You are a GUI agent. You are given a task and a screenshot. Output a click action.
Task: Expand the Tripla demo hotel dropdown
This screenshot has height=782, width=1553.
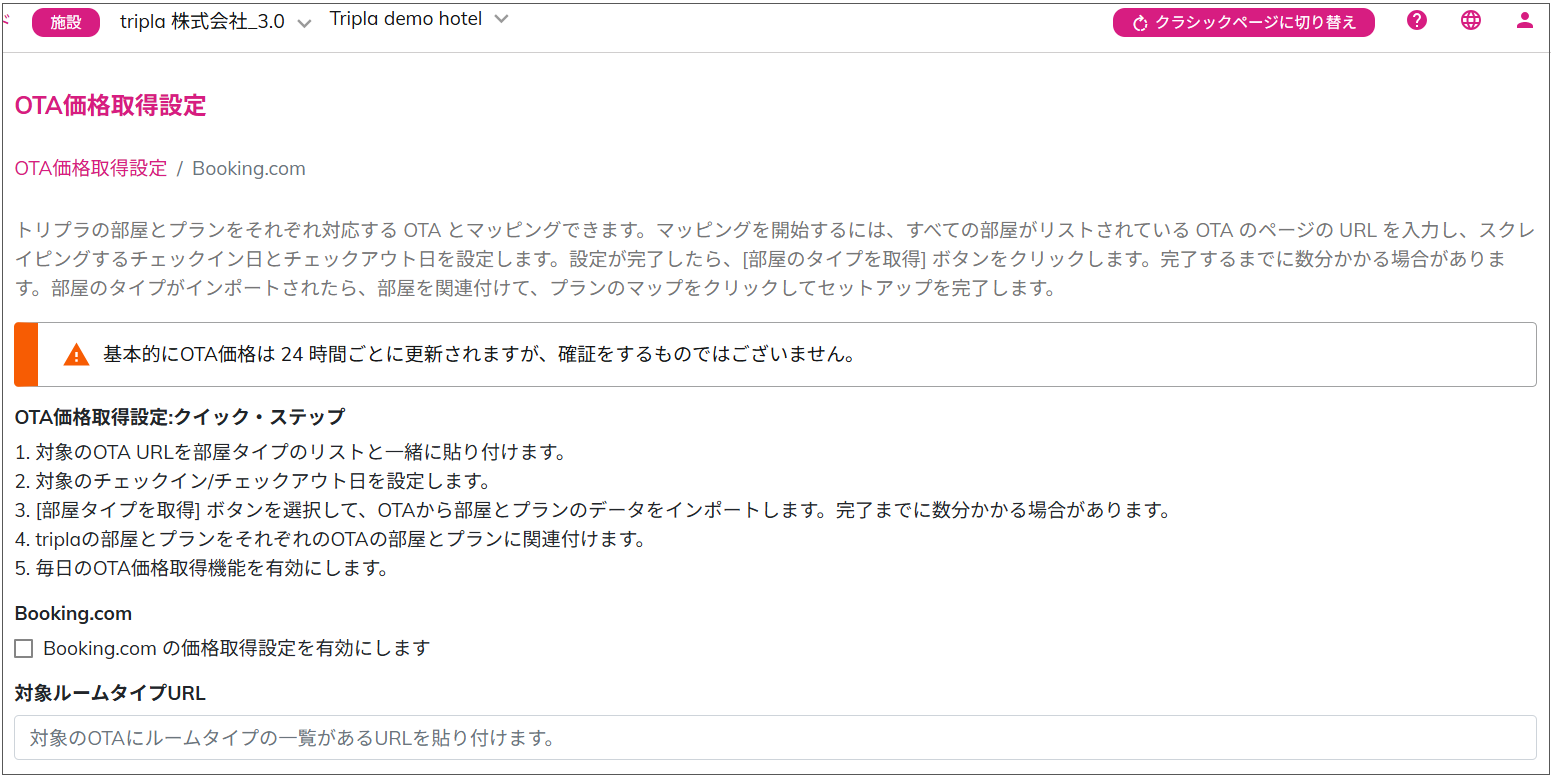[x=419, y=19]
